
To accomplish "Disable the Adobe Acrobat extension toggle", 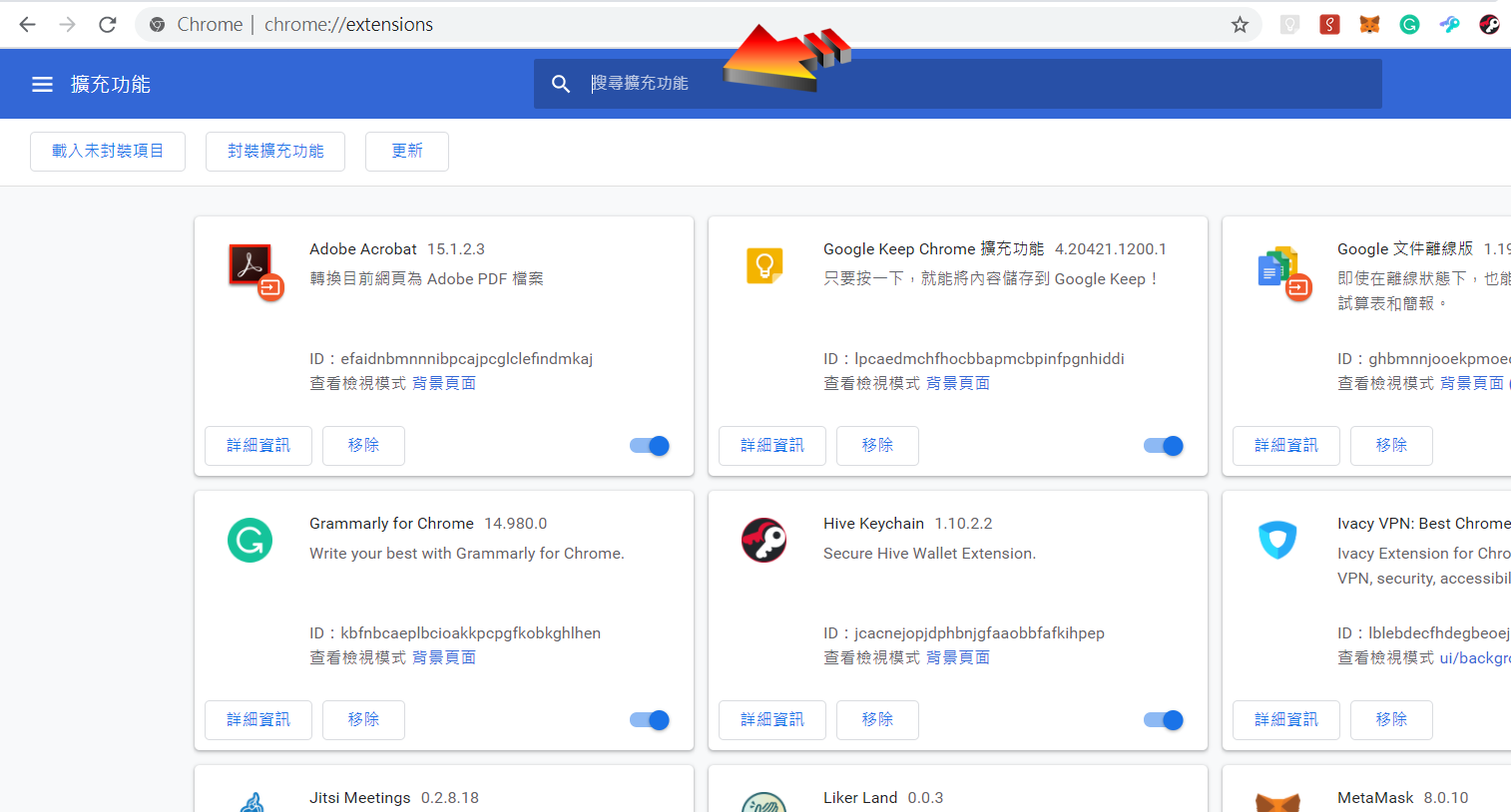I will (650, 446).
